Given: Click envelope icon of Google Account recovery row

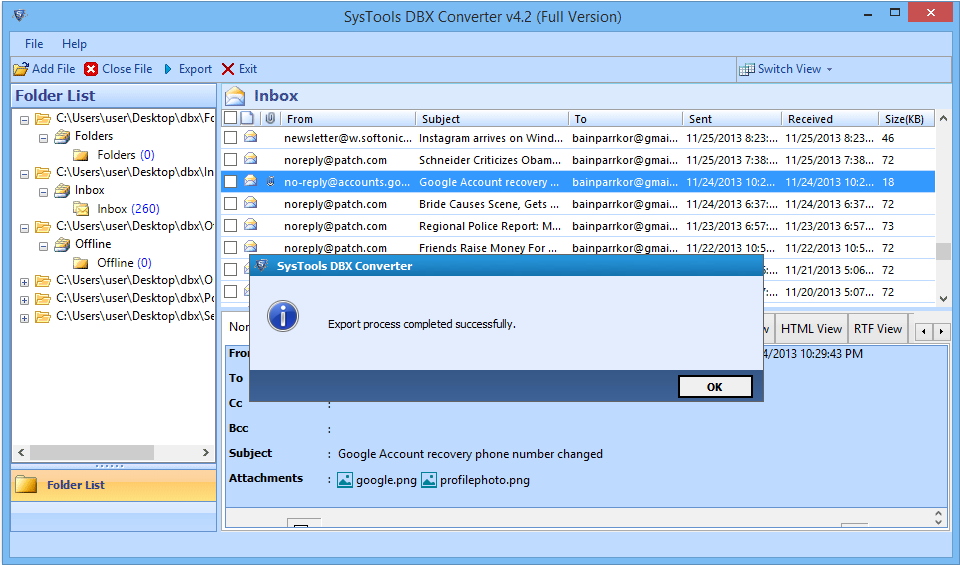Looking at the screenshot, I should click(x=250, y=181).
